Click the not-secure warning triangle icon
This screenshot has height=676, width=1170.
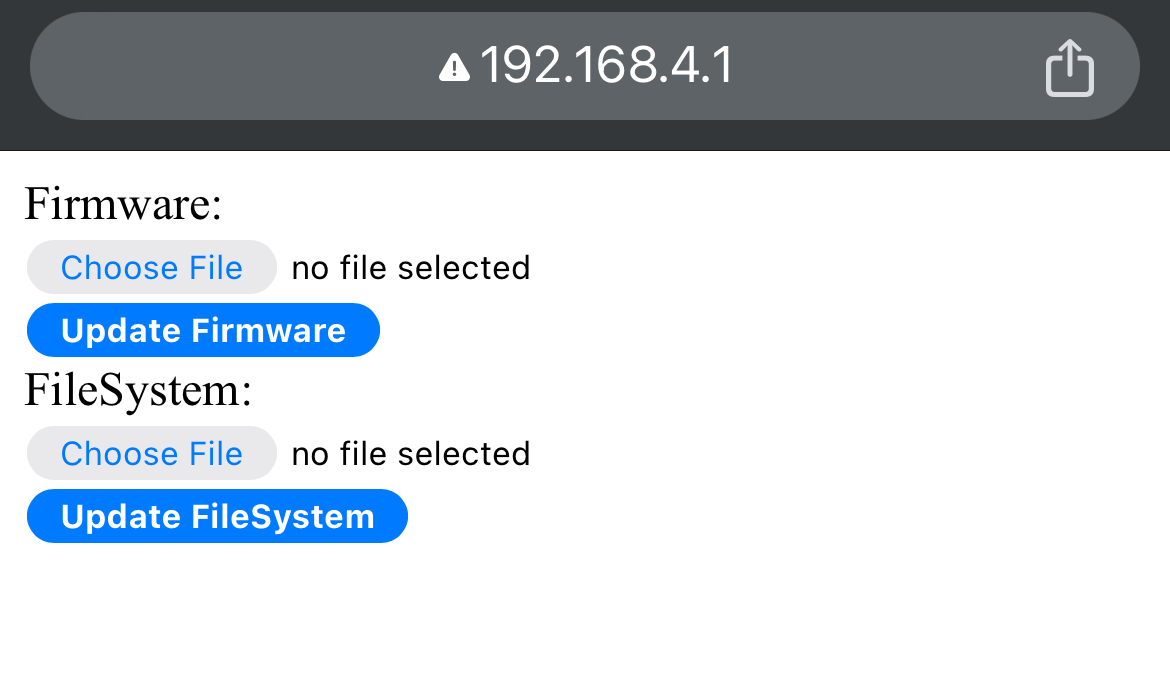click(x=454, y=68)
